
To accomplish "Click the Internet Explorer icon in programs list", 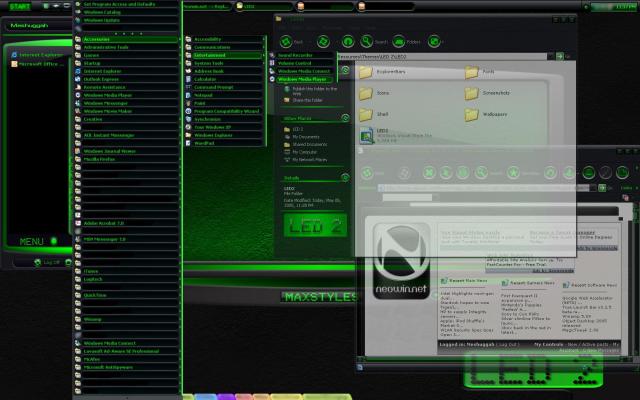I will click(78, 71).
